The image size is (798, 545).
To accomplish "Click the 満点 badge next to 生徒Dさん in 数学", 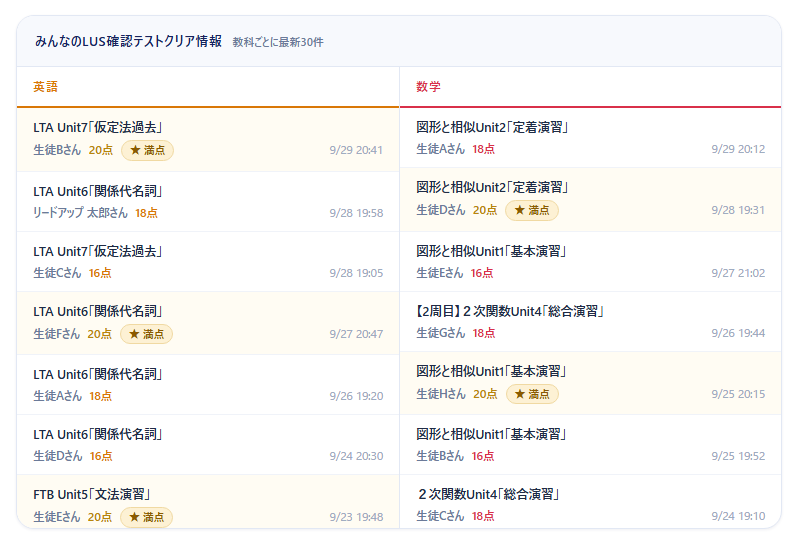I will click(x=532, y=210).
